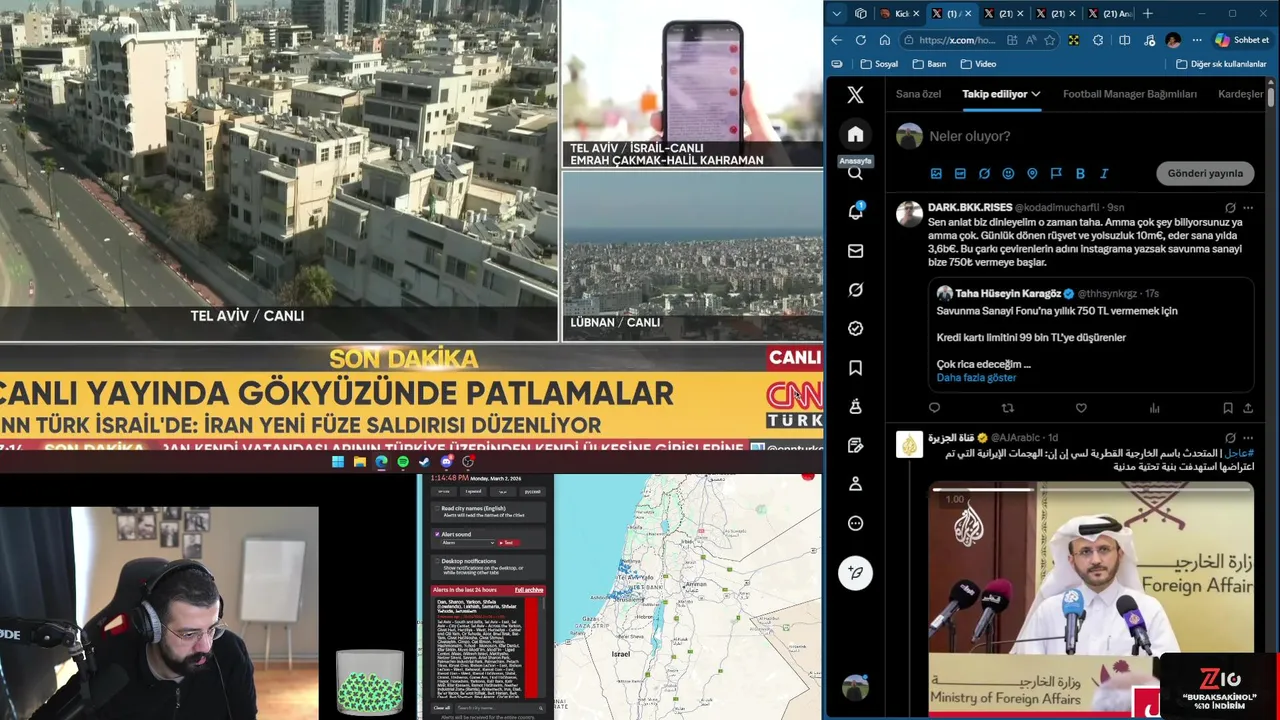Open Sosyal bookmarks folder

point(879,64)
